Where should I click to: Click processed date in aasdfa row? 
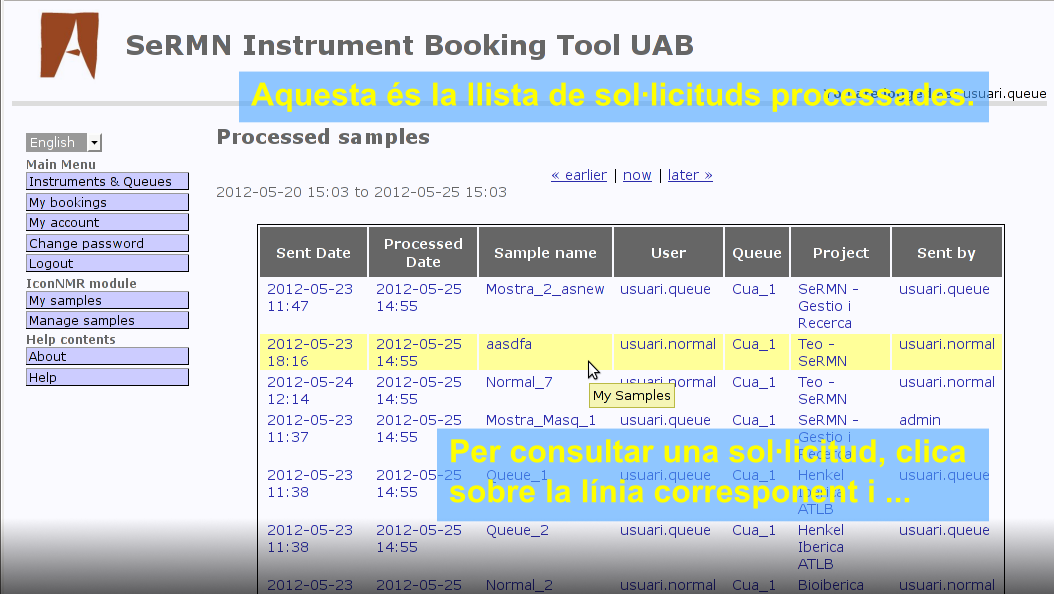tap(419, 353)
